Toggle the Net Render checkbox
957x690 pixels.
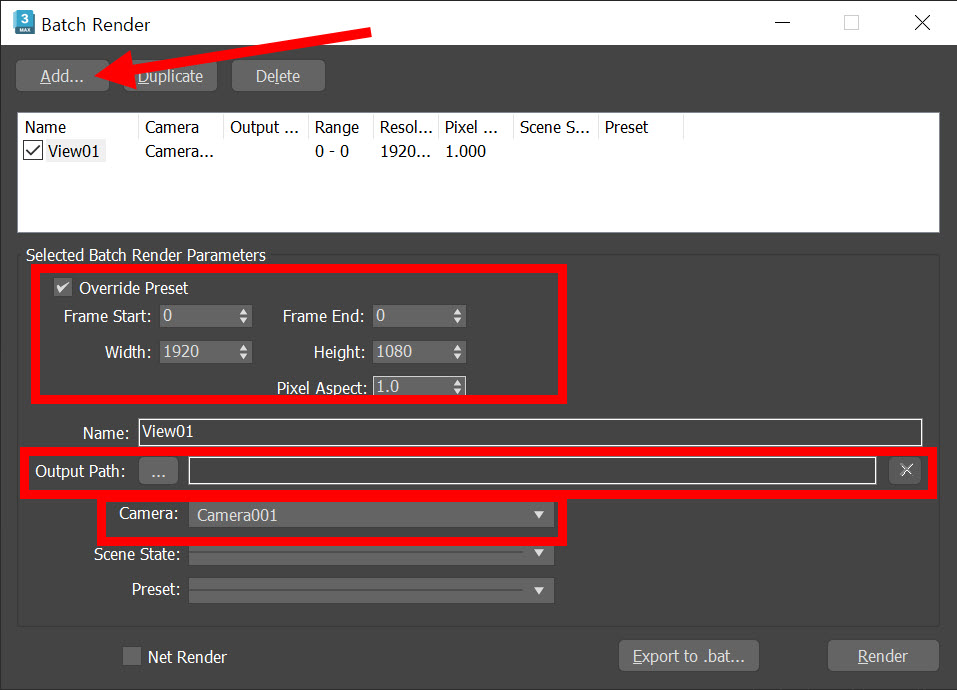pyautogui.click(x=132, y=656)
